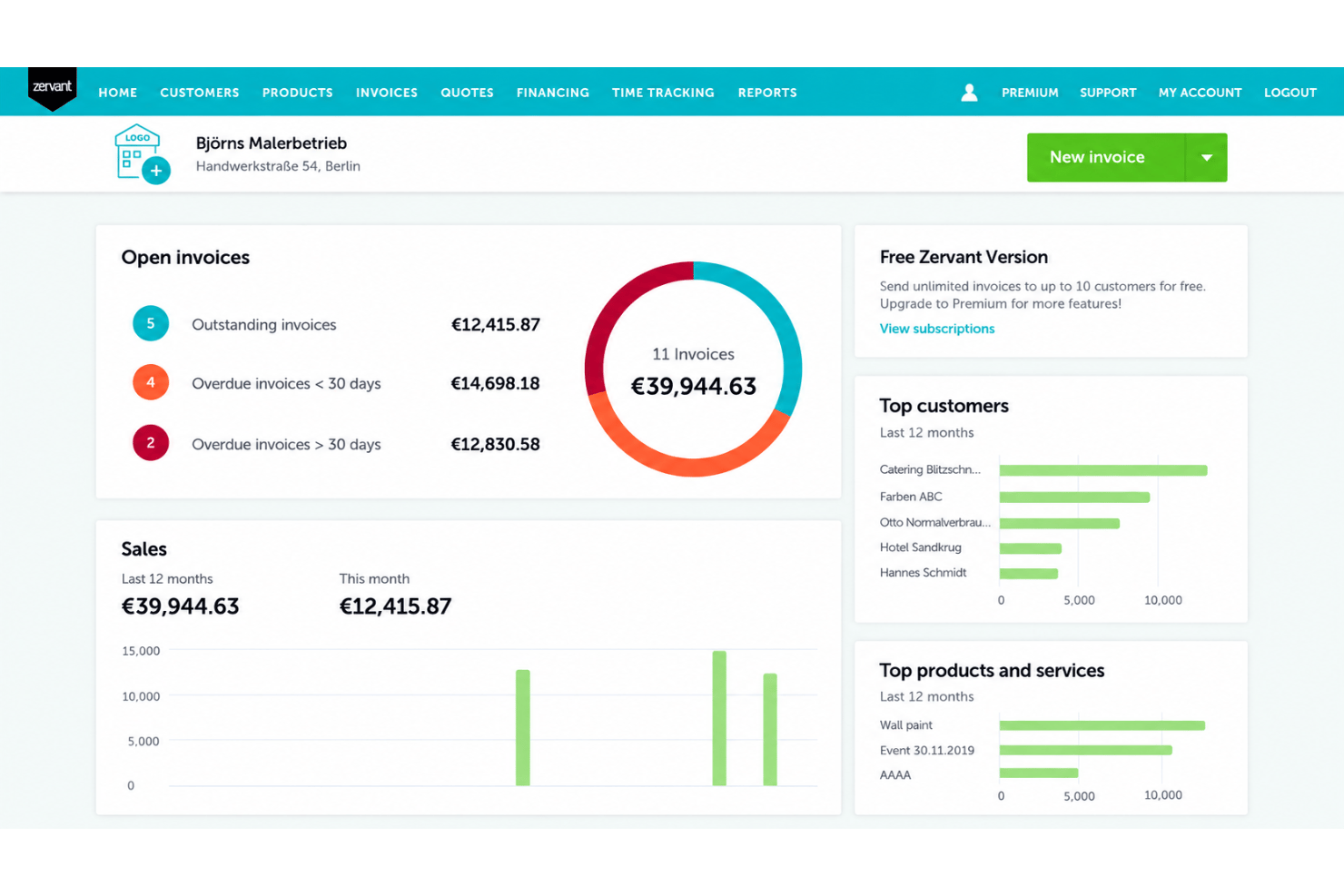This screenshot has height=896, width=1344.
Task: Open the Time Tracking menu
Action: [x=663, y=93]
